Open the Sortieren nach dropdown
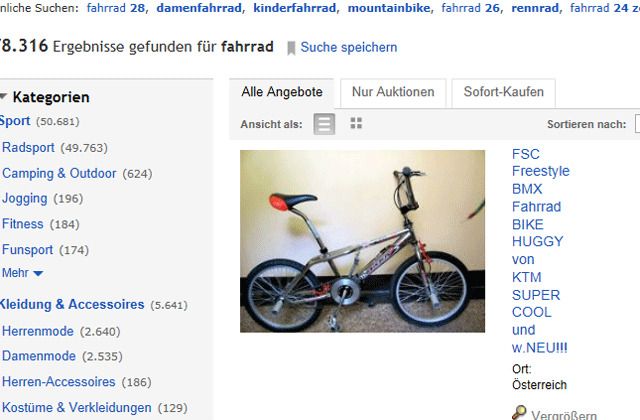 637,124
